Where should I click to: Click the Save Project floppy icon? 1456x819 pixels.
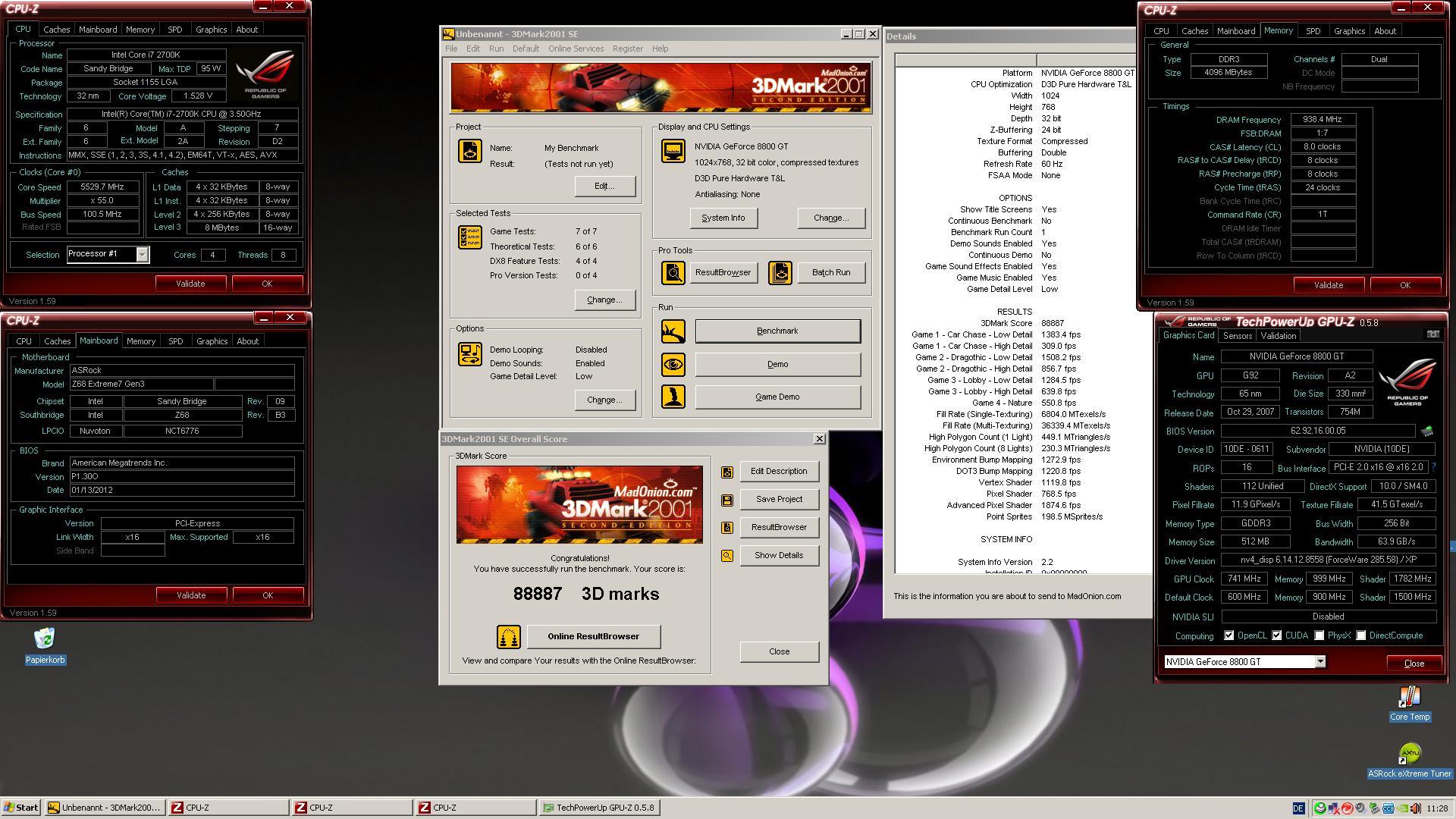click(x=726, y=500)
